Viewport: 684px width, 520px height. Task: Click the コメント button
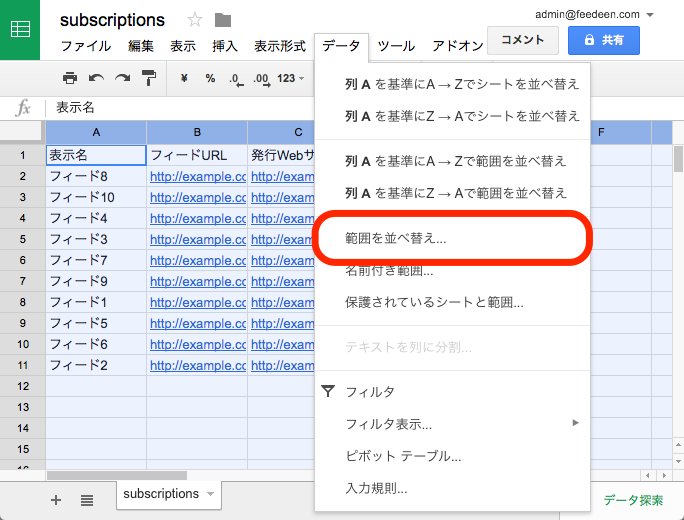pyautogui.click(x=522, y=40)
